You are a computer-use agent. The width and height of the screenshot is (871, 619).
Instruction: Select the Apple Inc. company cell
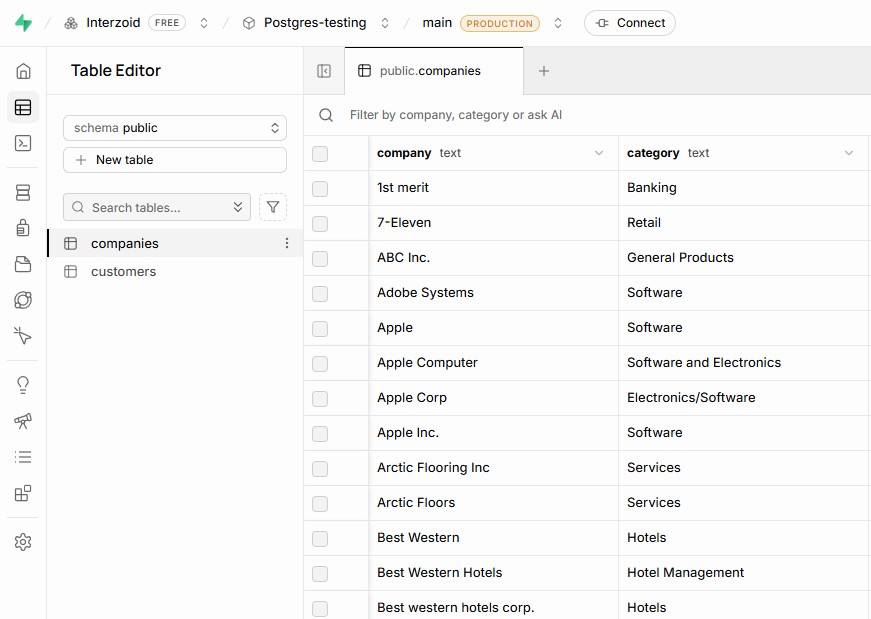click(x=493, y=433)
